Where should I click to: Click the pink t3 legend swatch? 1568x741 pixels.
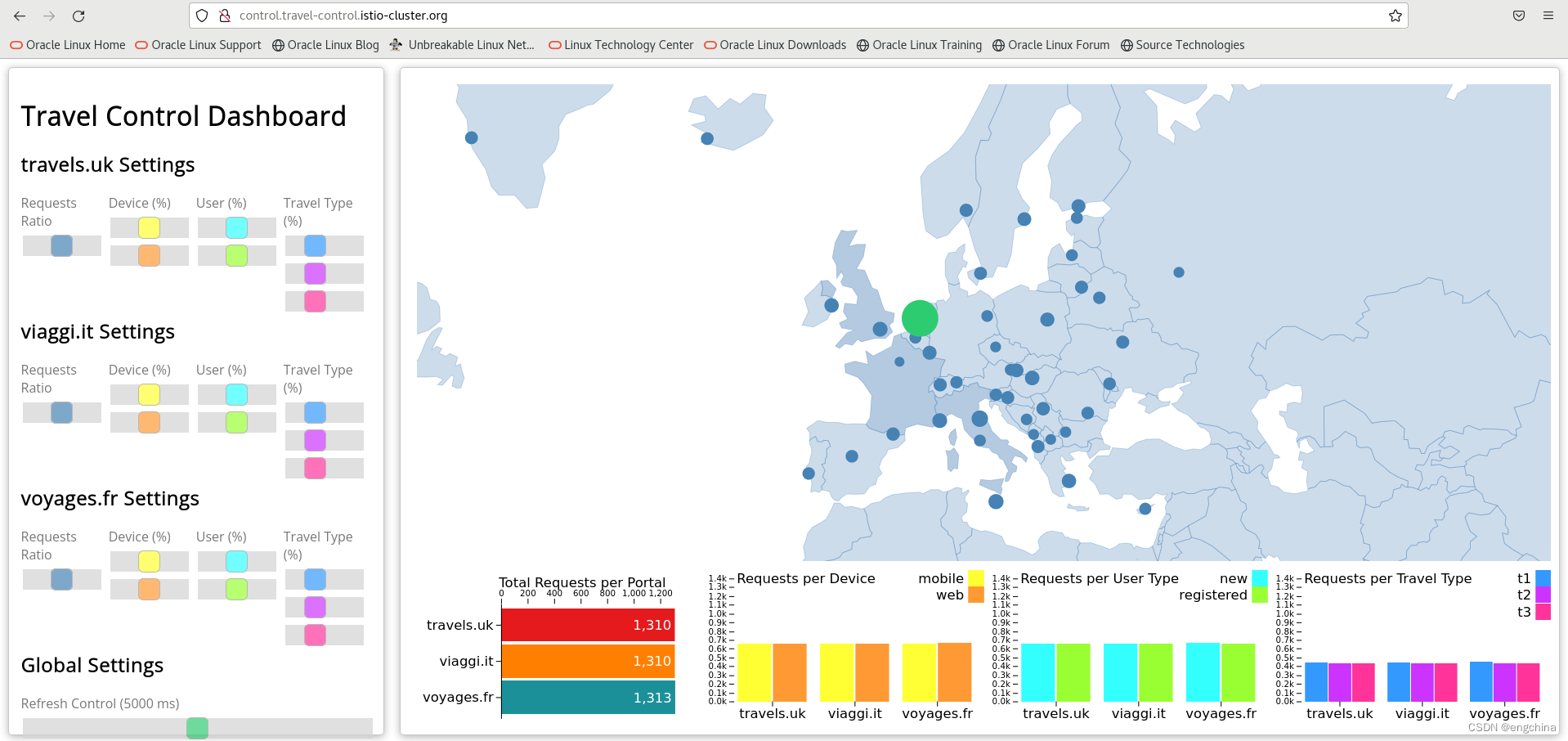pyautogui.click(x=1543, y=611)
